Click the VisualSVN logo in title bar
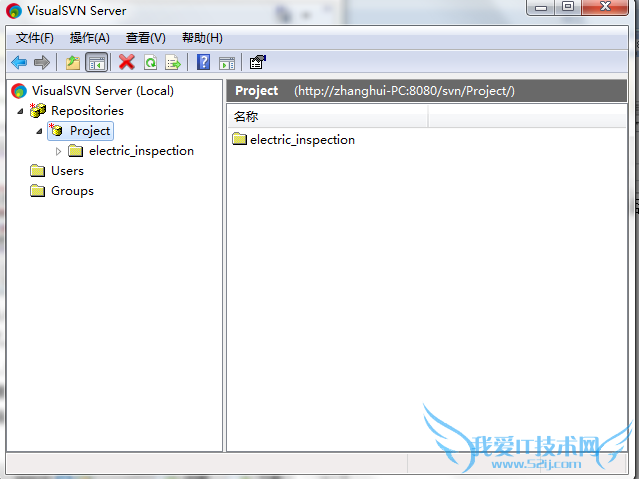This screenshot has width=639, height=479. pos(14,11)
